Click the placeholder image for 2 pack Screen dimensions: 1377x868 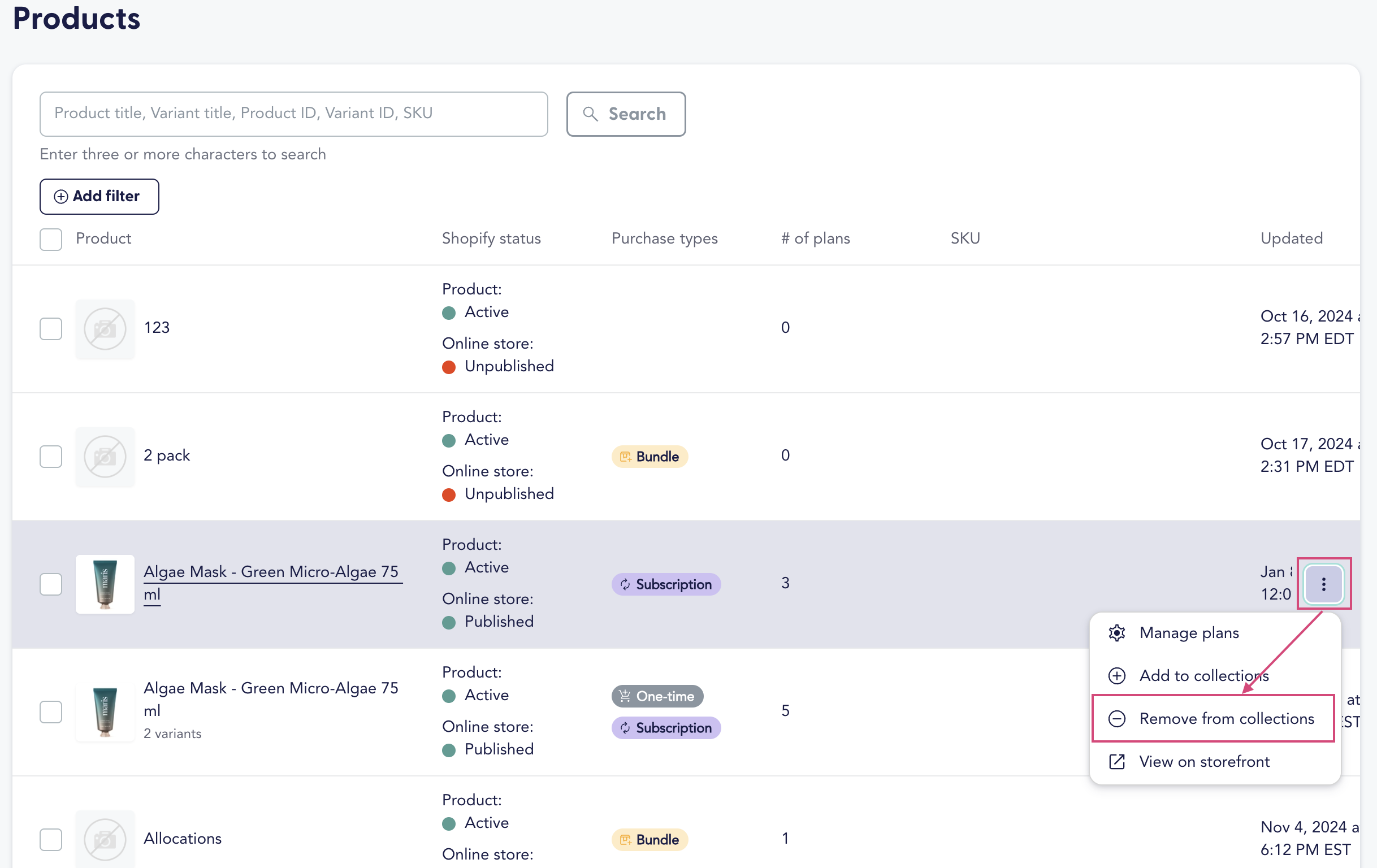tap(105, 456)
